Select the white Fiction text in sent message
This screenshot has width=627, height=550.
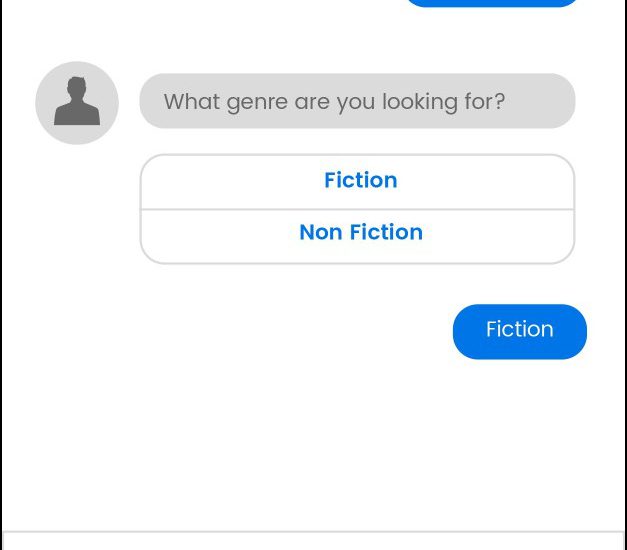(x=519, y=329)
